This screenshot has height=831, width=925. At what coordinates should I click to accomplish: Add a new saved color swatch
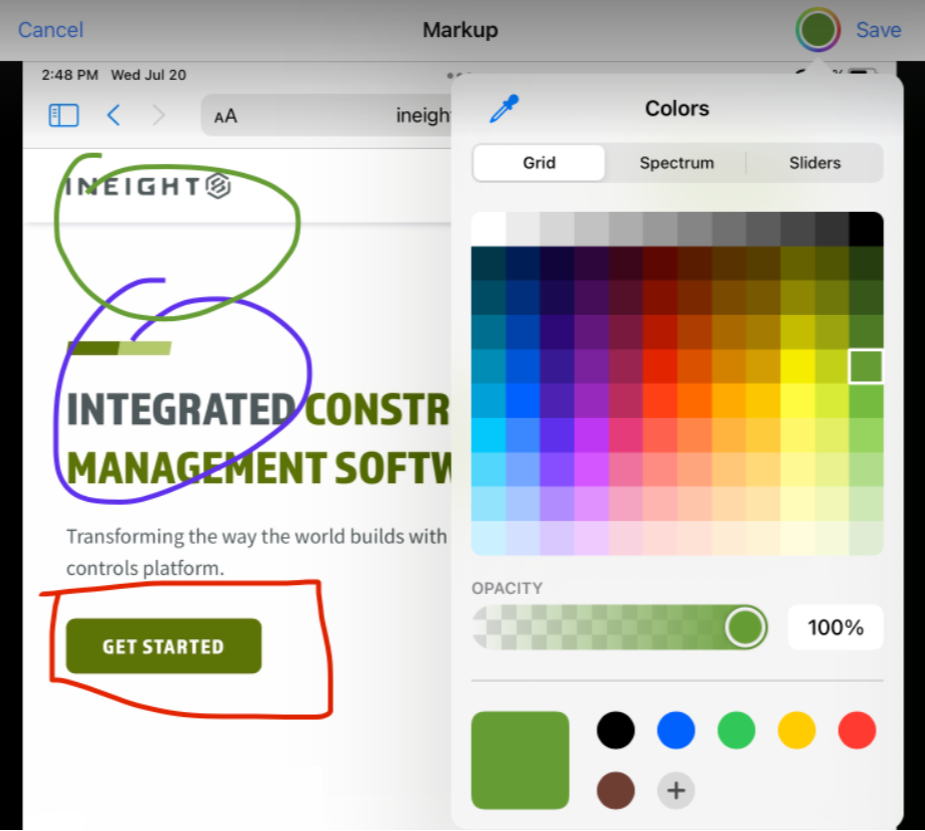tap(676, 790)
